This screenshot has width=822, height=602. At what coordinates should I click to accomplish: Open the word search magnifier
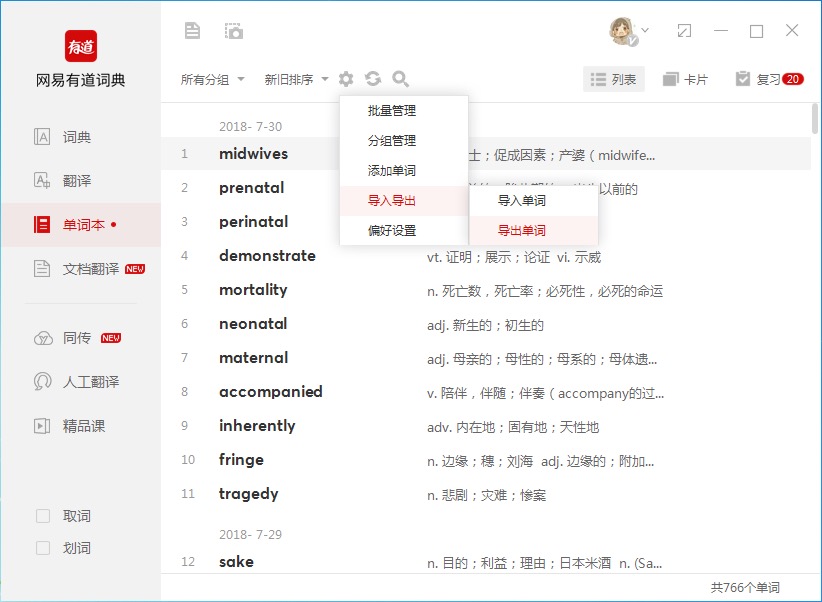click(x=401, y=79)
